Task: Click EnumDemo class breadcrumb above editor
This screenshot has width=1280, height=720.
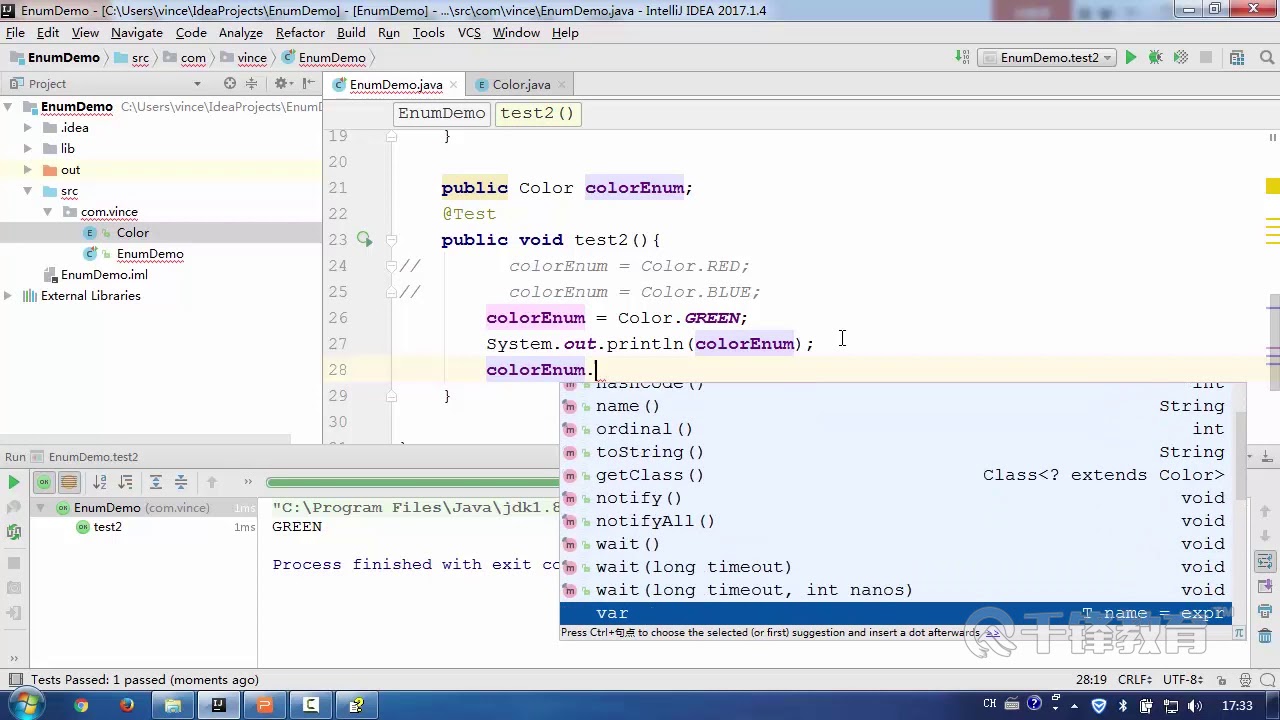Action: click(x=441, y=113)
